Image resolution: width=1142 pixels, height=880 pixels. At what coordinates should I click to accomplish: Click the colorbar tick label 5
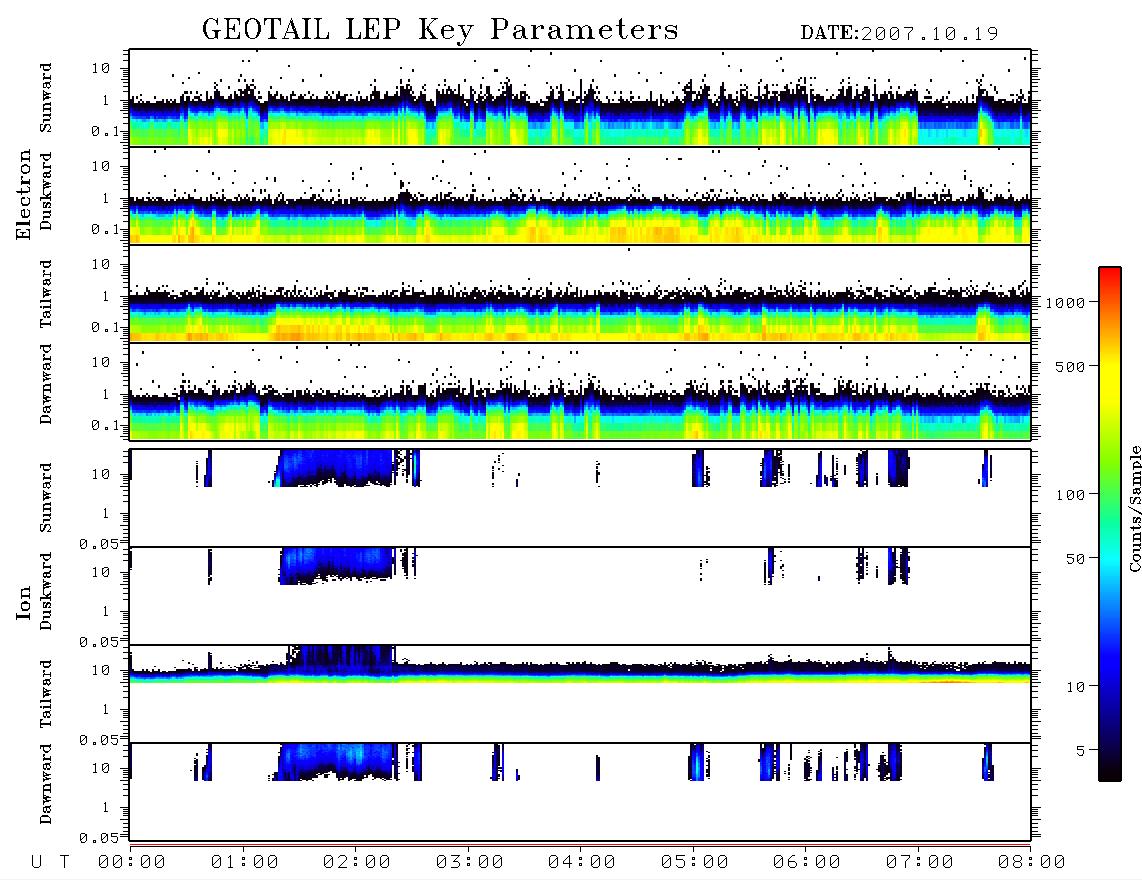point(1081,751)
